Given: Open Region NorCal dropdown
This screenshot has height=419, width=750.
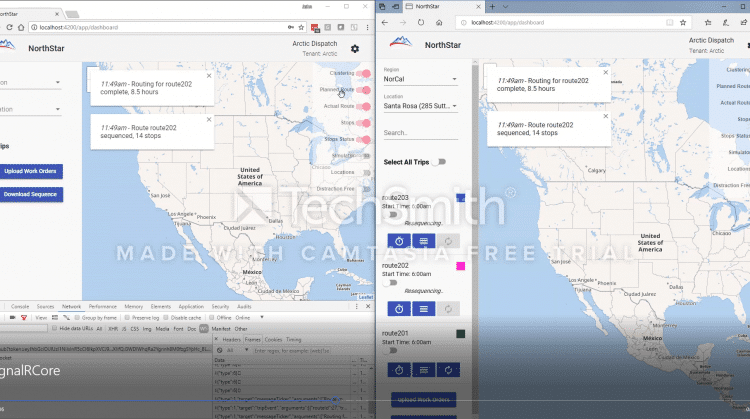Looking at the screenshot, I should [x=420, y=79].
